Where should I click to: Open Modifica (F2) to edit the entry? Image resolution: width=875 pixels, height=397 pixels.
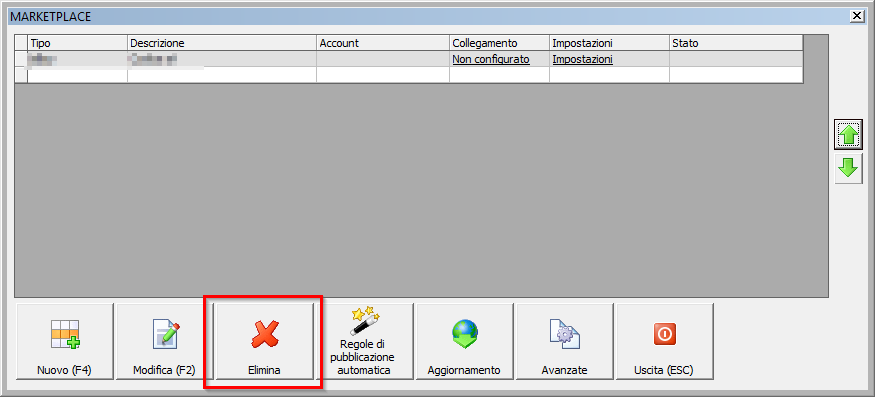point(165,341)
